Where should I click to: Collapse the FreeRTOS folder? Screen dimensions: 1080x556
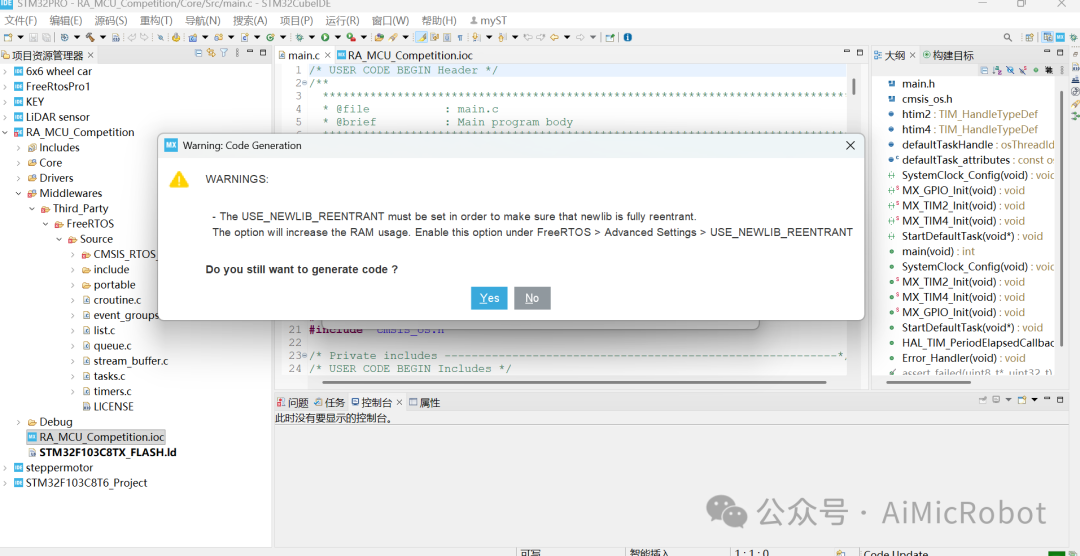[x=46, y=224]
